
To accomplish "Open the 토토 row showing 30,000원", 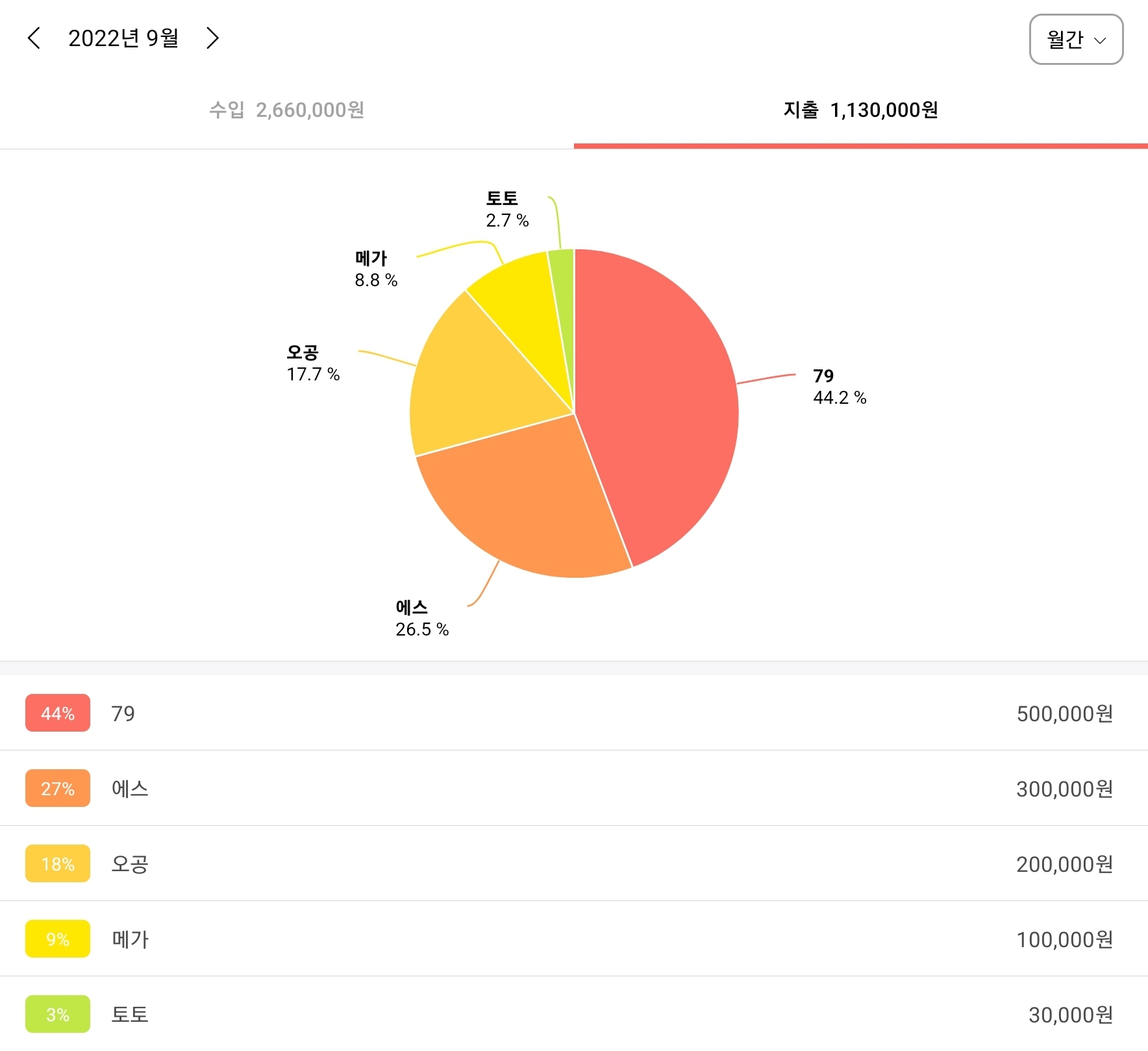I will pyautogui.click(x=574, y=1013).
